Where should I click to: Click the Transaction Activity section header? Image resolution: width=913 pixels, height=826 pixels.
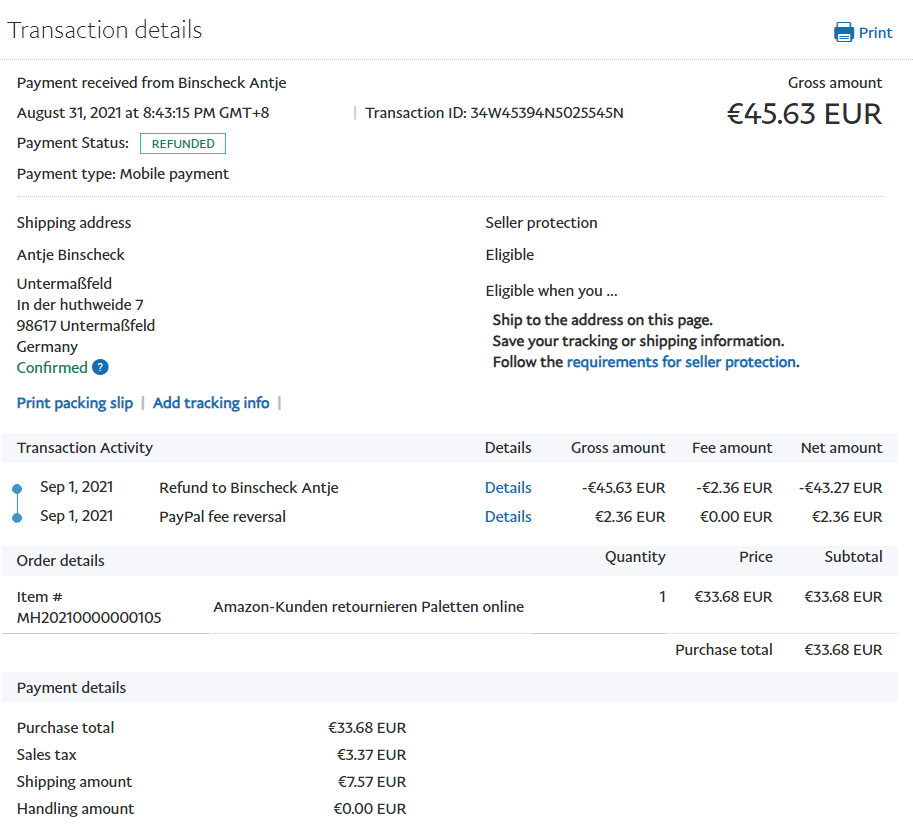[85, 448]
